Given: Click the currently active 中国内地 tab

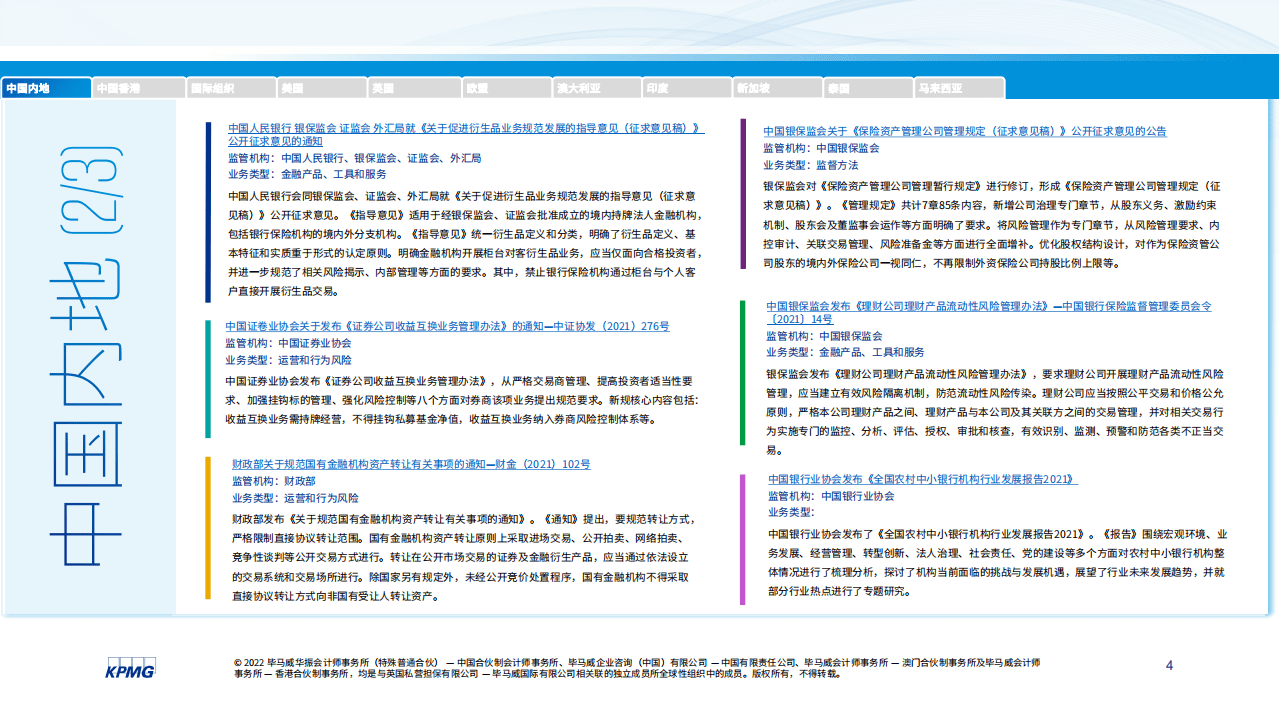Looking at the screenshot, I should coord(45,87).
